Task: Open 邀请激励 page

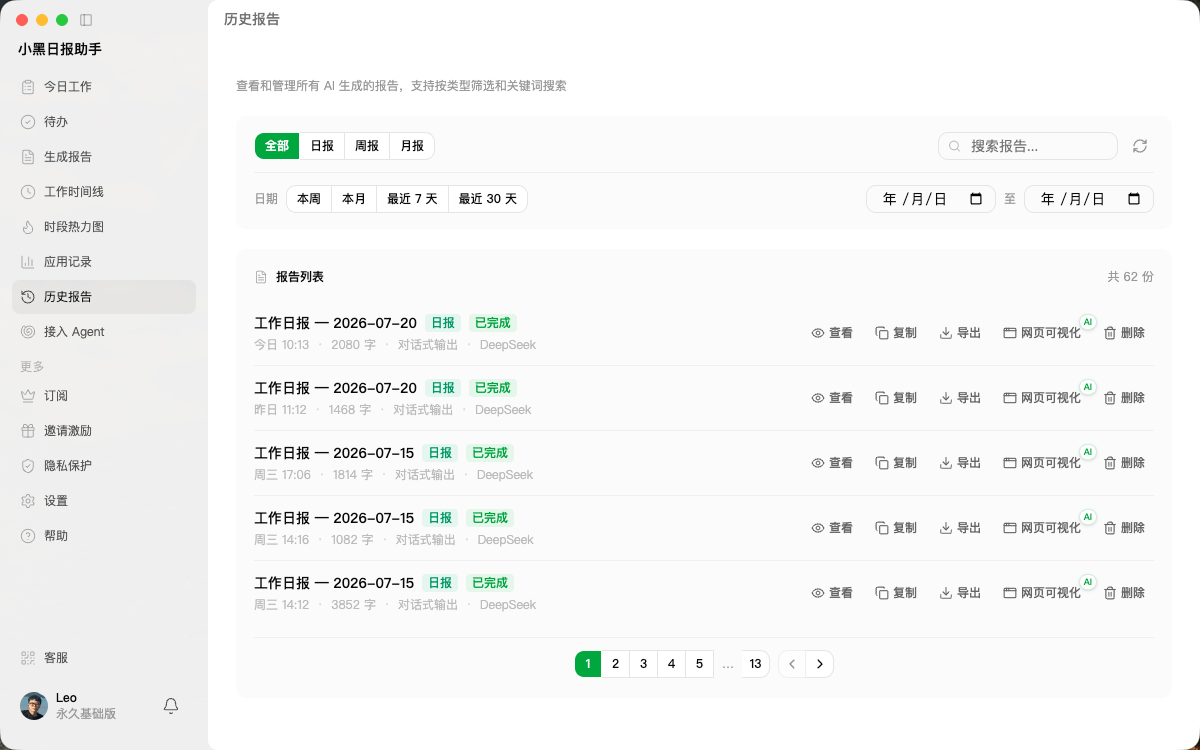Action: click(104, 431)
